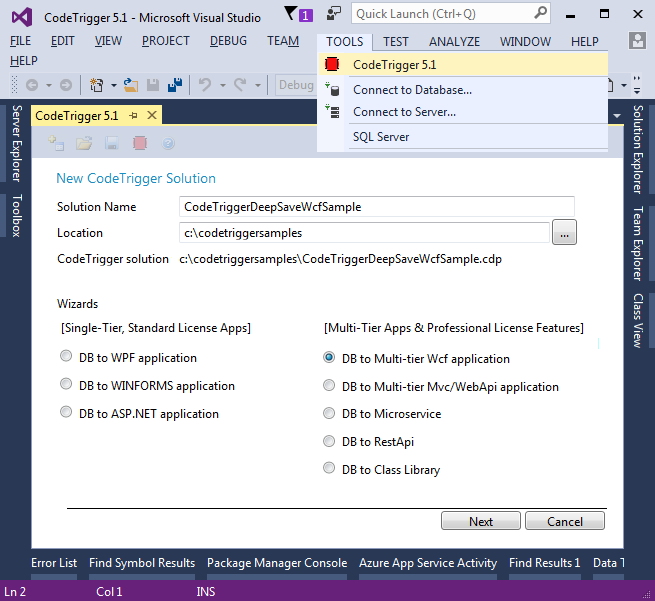Click the feedback icon beside Quick Launch
The height and width of the screenshot is (601, 655).
(x=332, y=13)
